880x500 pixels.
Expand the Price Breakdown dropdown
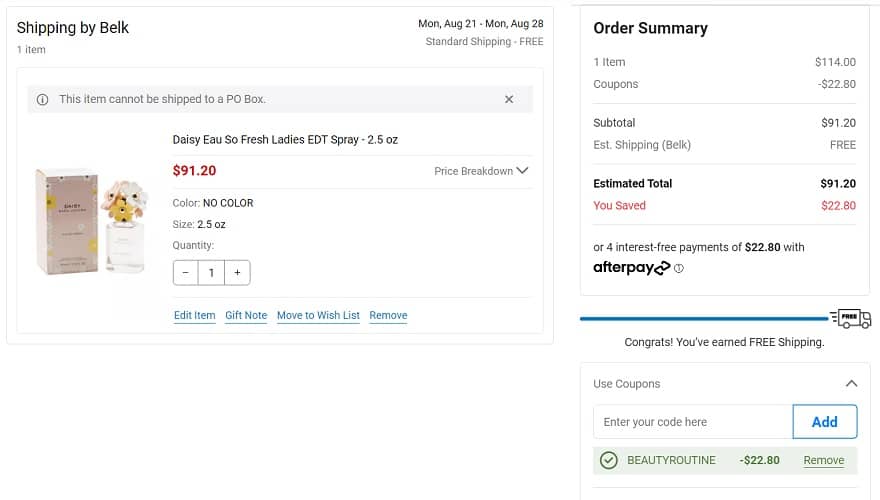click(x=481, y=171)
